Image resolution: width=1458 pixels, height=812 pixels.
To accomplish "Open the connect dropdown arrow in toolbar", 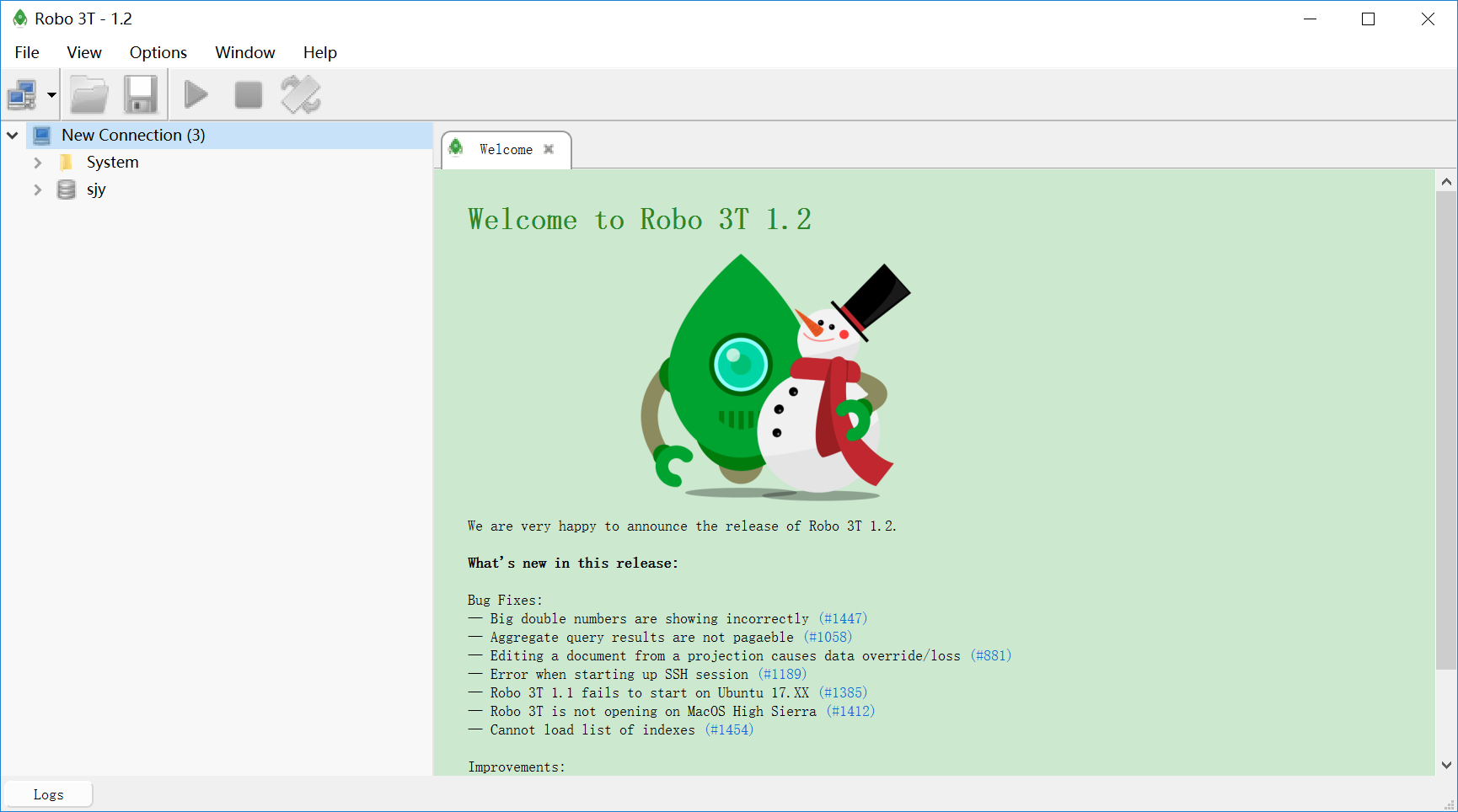I will 51,95.
